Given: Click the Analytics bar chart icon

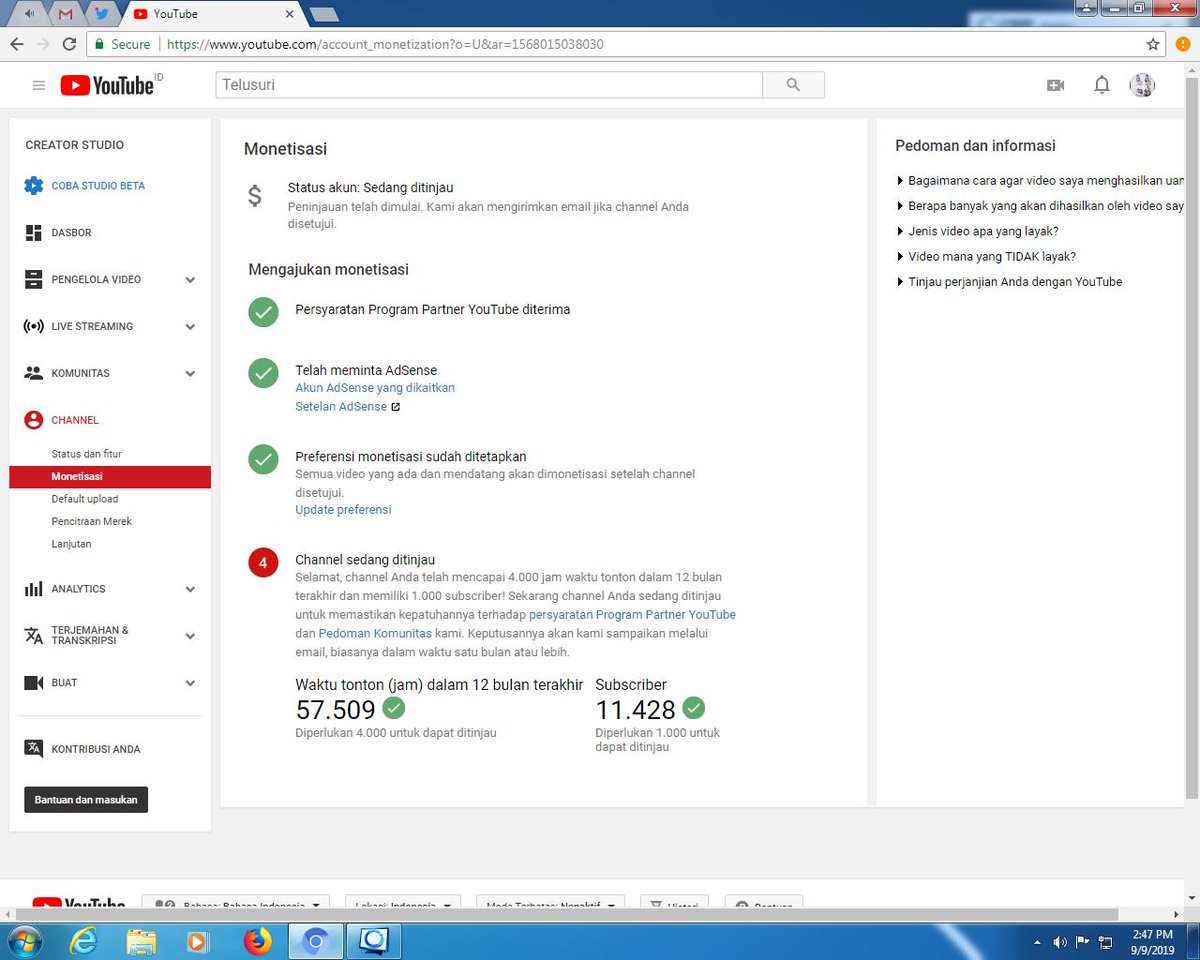Looking at the screenshot, I should point(34,589).
